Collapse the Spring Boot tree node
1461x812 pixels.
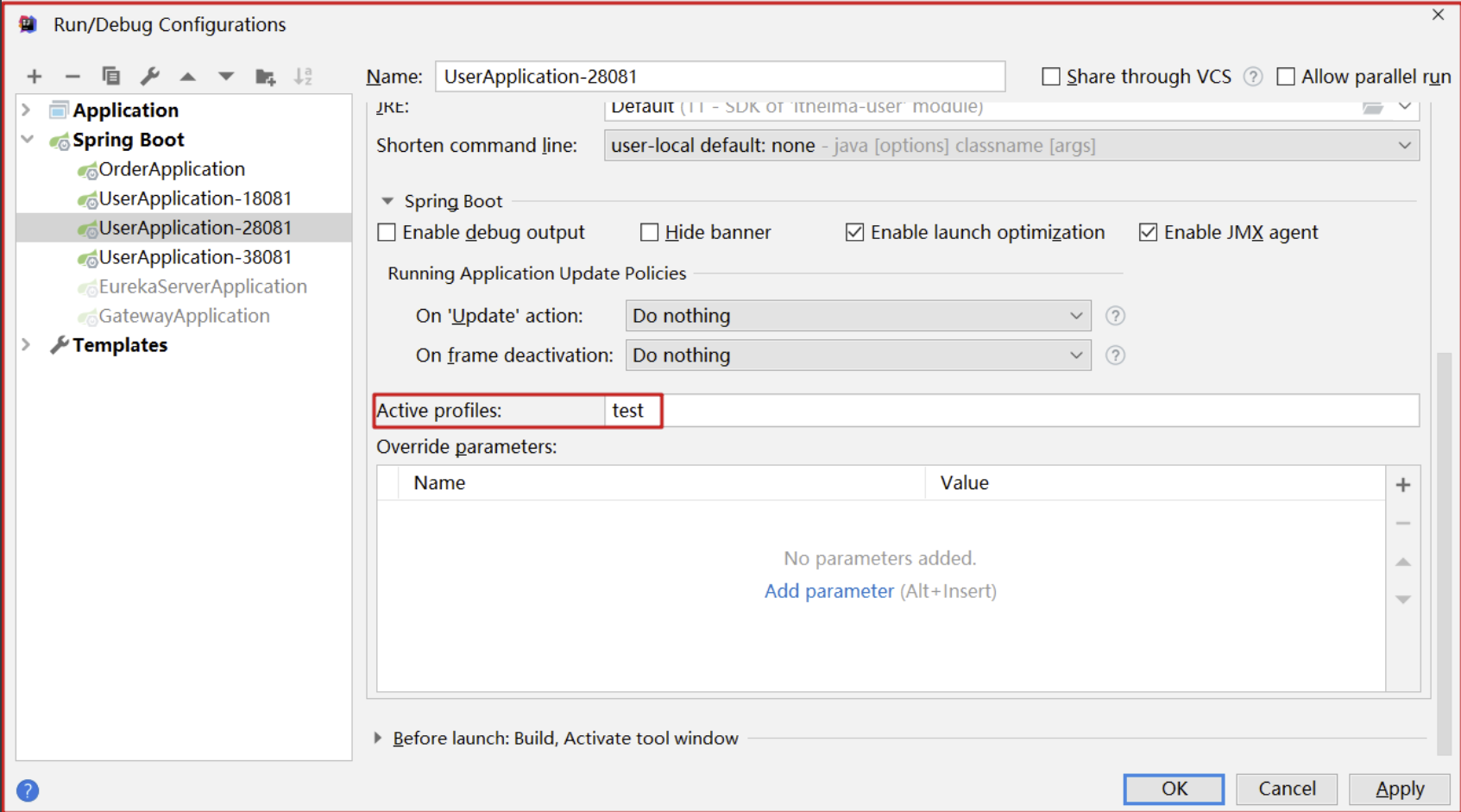click(x=27, y=139)
